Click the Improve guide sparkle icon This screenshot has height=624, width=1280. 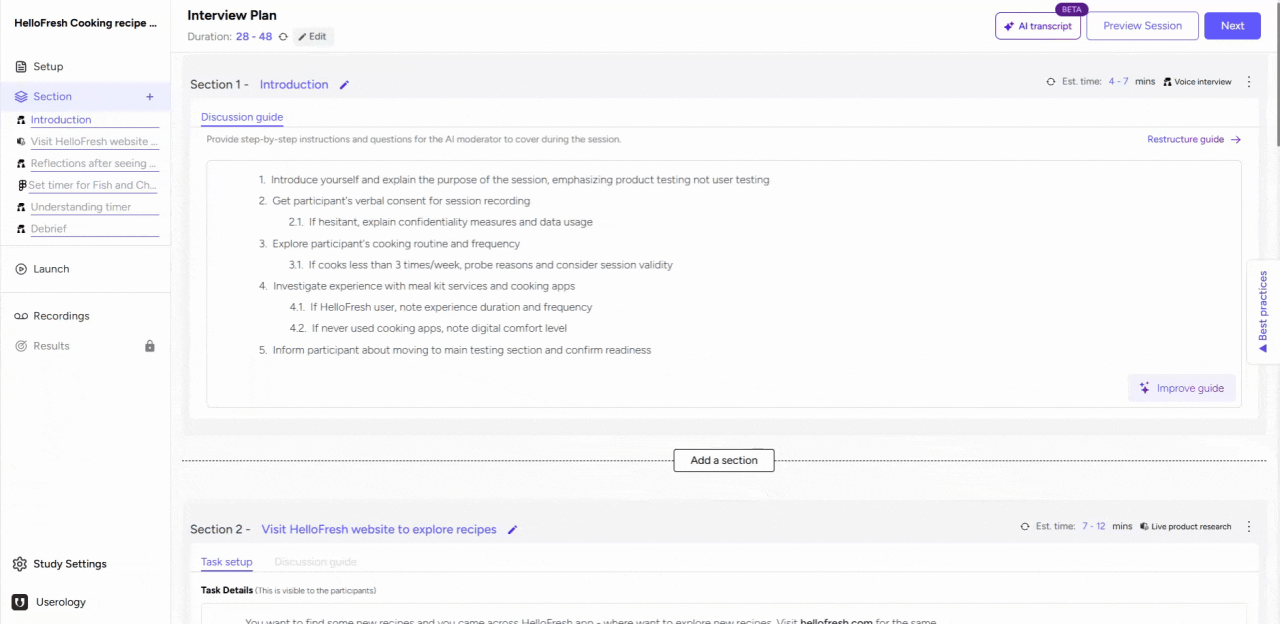[1144, 388]
